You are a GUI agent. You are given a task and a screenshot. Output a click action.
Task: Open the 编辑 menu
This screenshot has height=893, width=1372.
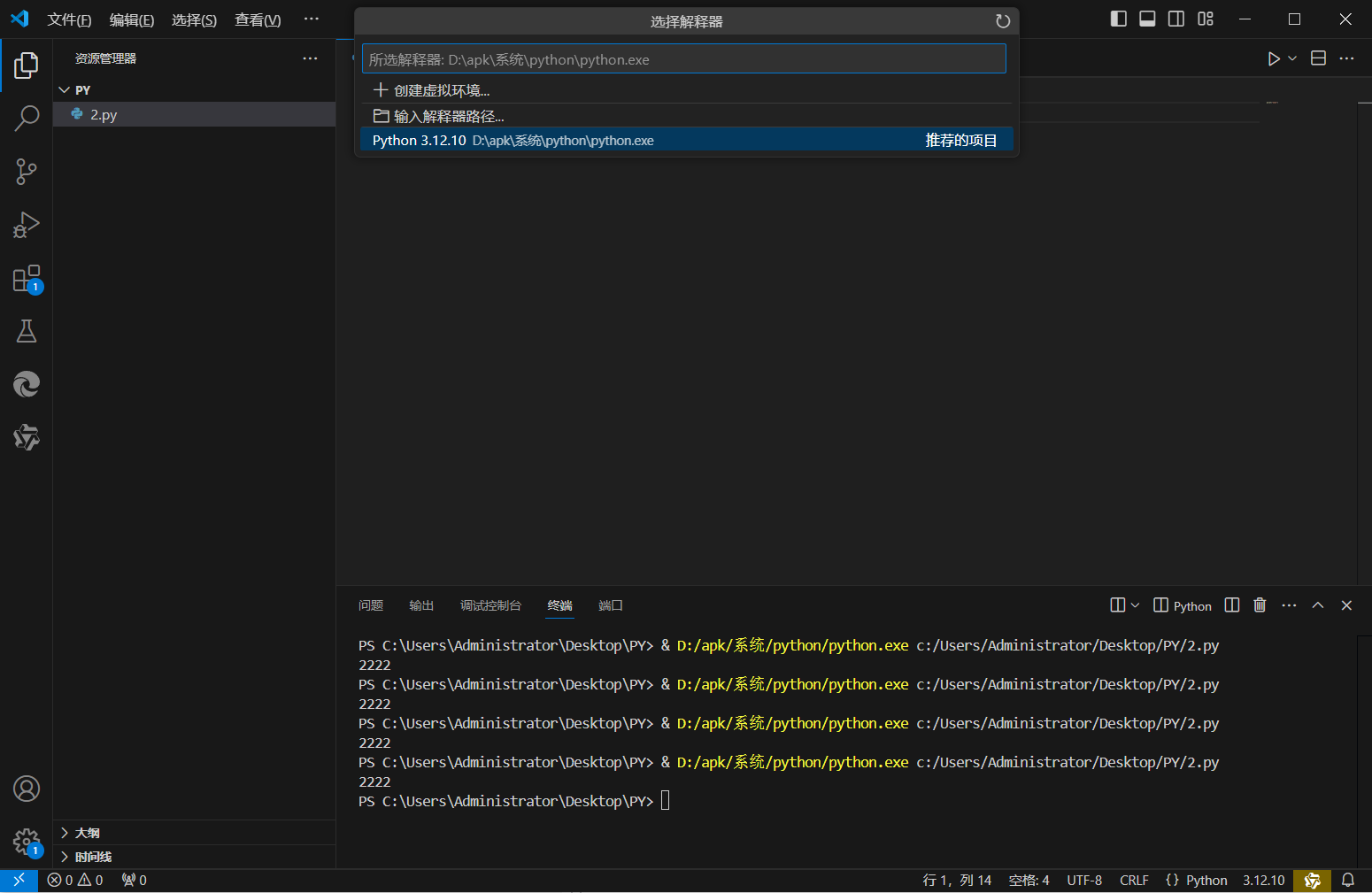tap(132, 19)
